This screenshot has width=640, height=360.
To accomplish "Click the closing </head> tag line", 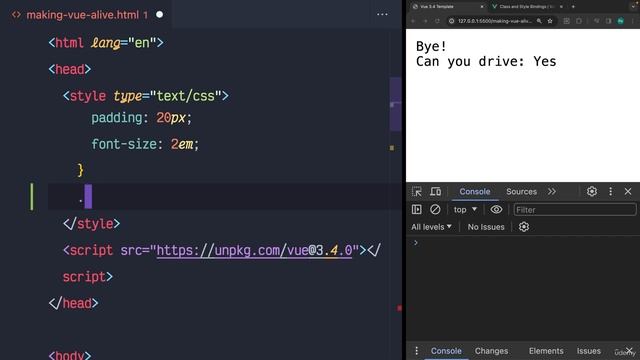I will (73, 303).
